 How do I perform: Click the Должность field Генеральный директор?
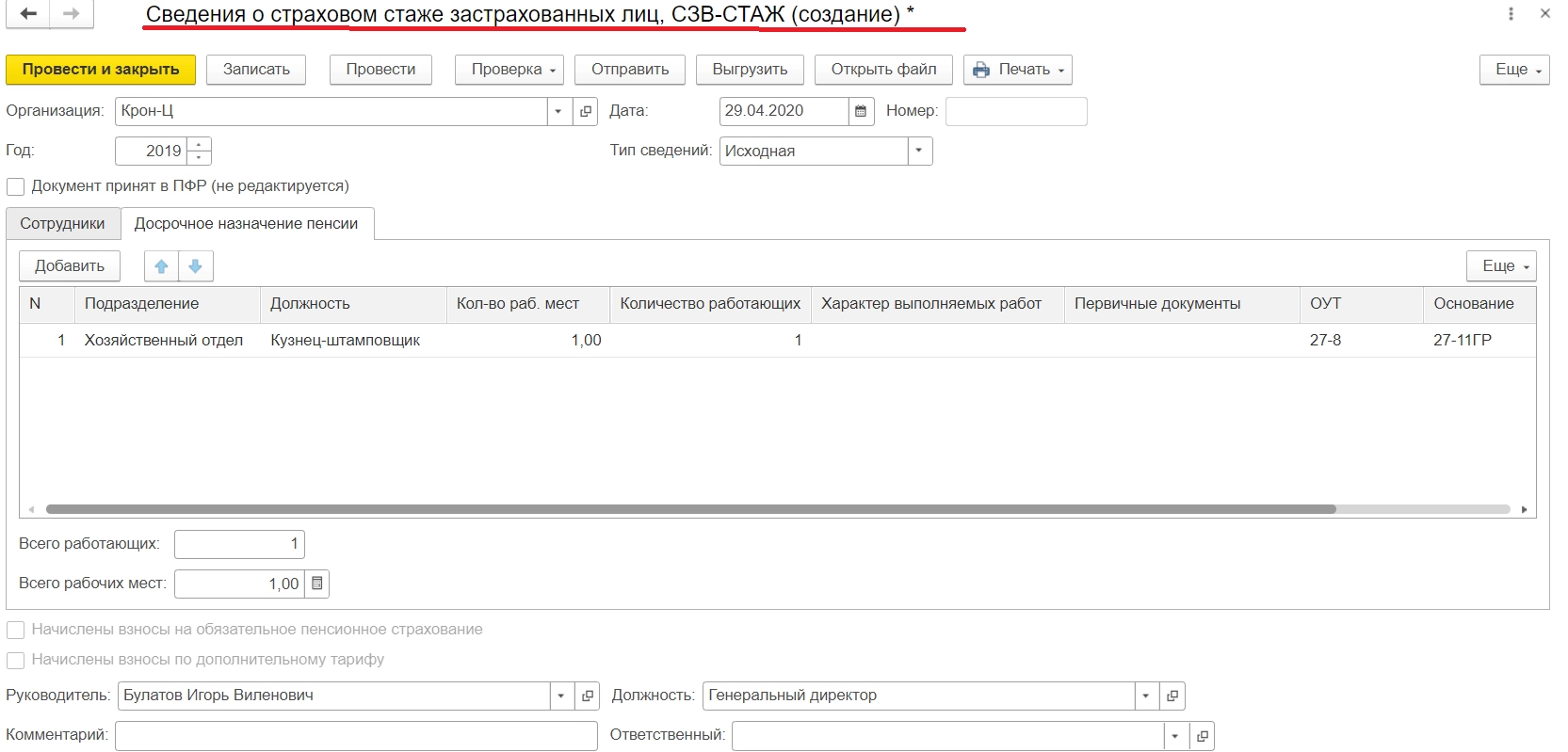[919, 696]
